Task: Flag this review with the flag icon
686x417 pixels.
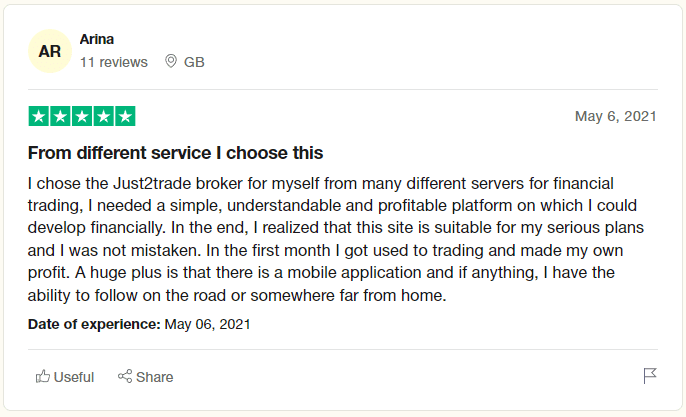Action: coord(650,375)
